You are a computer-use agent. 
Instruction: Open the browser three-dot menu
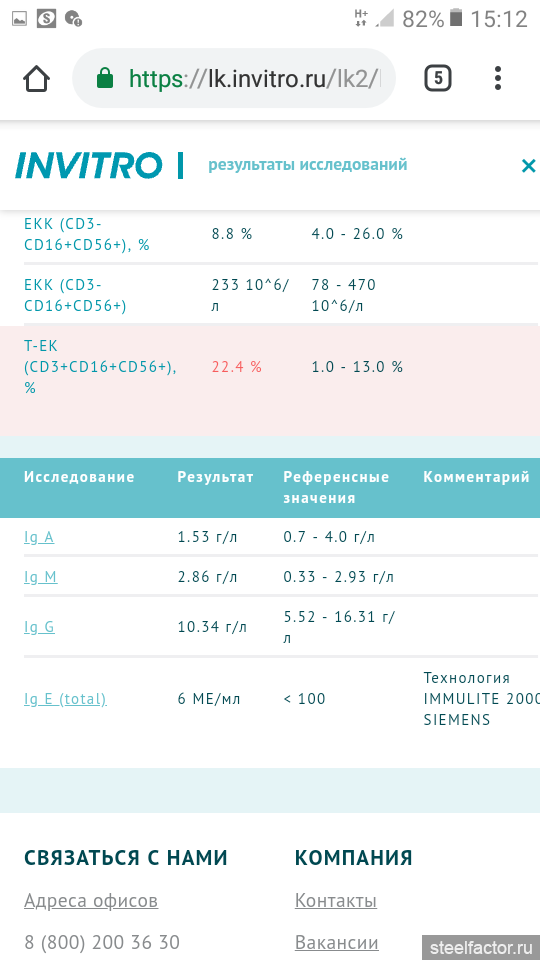coord(498,78)
